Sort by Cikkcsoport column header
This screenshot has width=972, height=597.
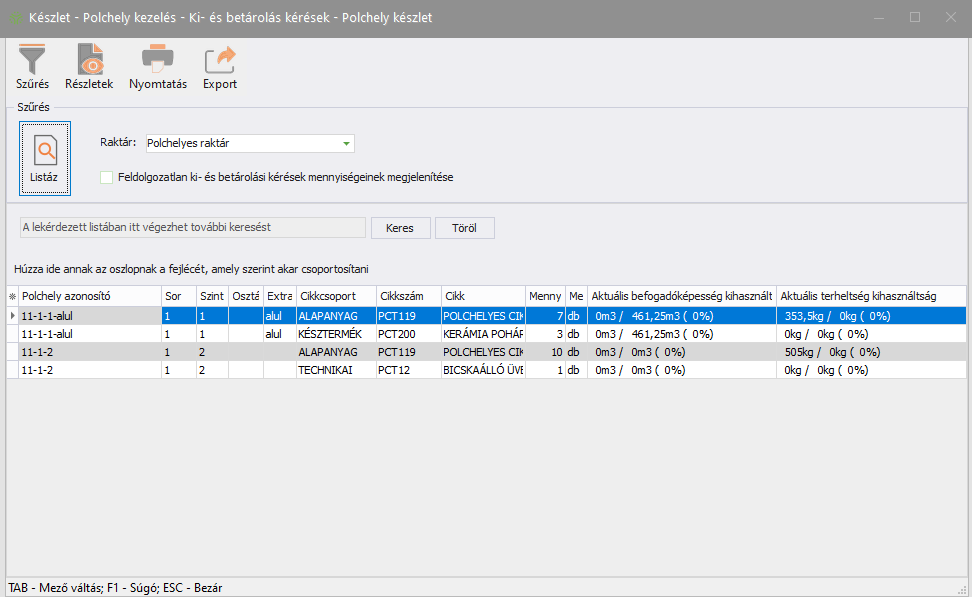click(x=335, y=297)
